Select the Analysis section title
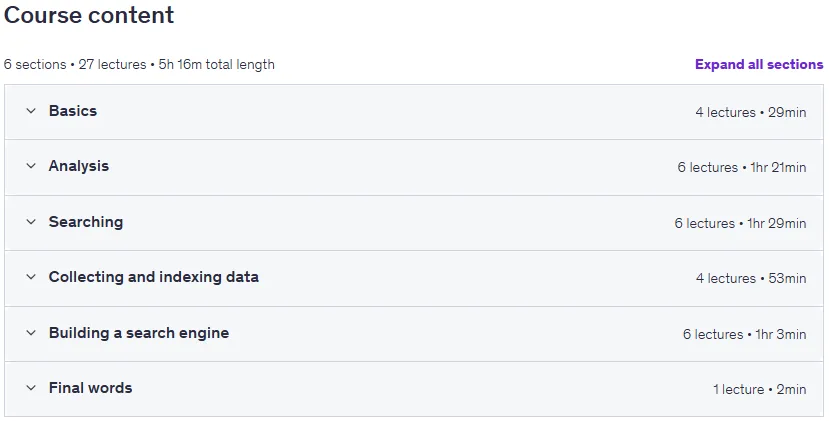This screenshot has height=421, width=829. coord(79,166)
